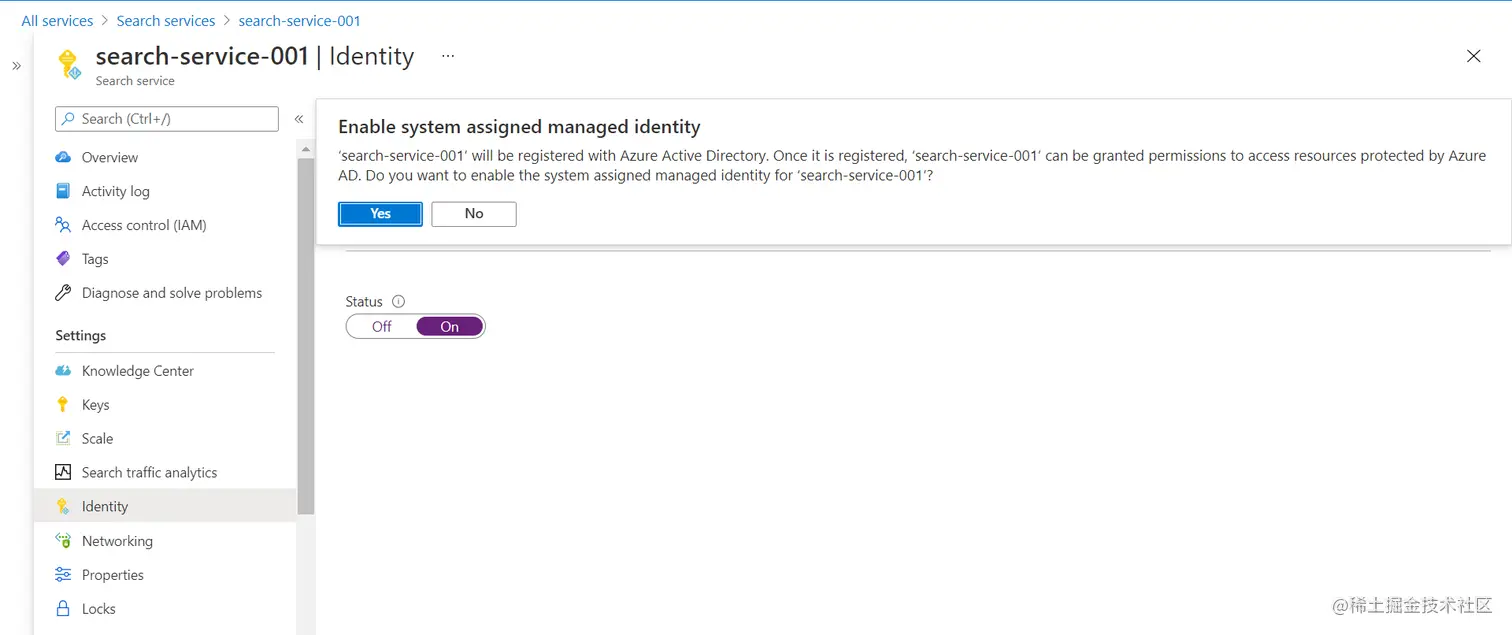Focus the Search (Ctrl+/) box
Viewport: 1512px width, 635px height.
(167, 119)
